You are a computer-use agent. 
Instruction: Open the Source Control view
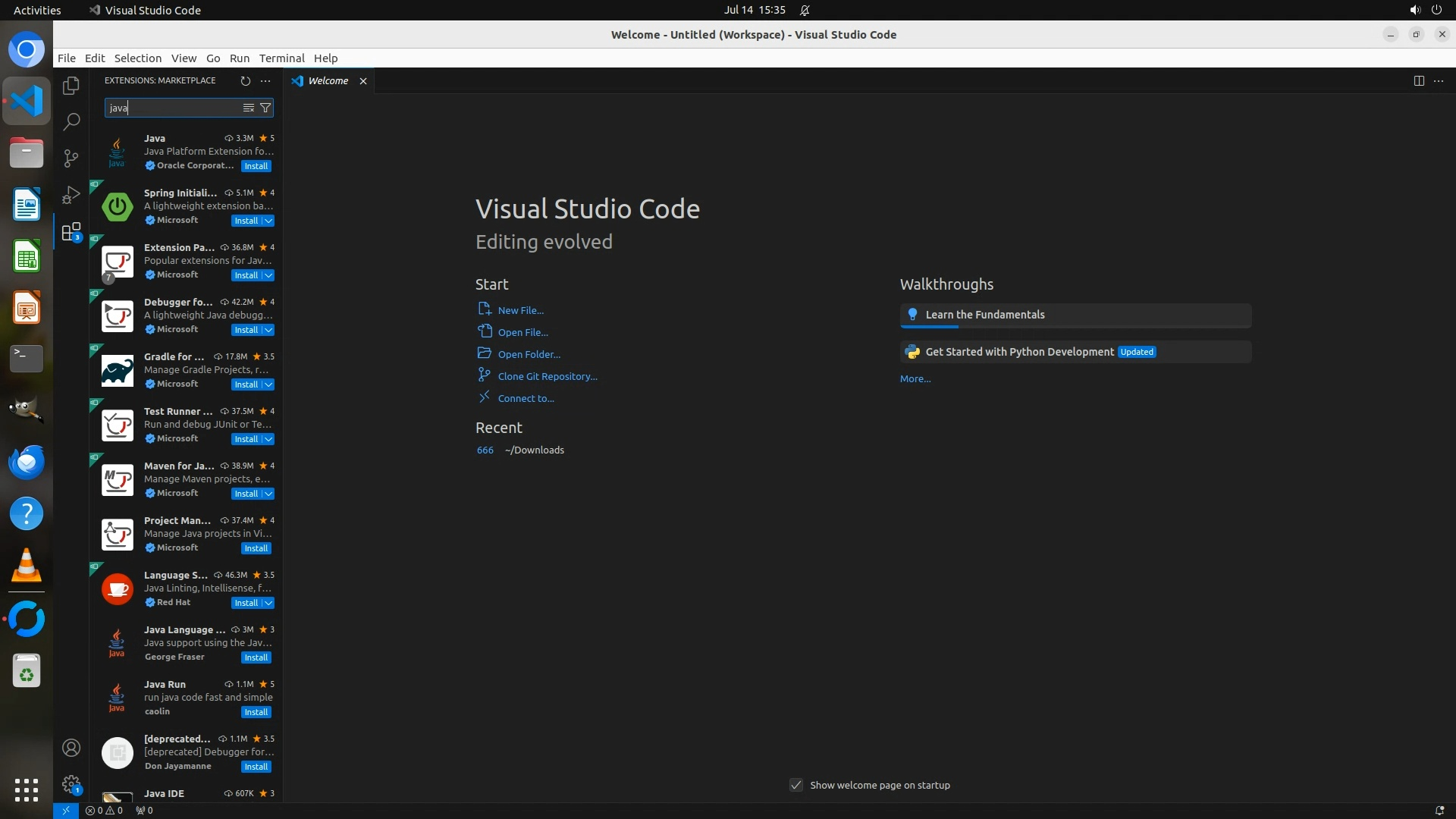point(71,158)
